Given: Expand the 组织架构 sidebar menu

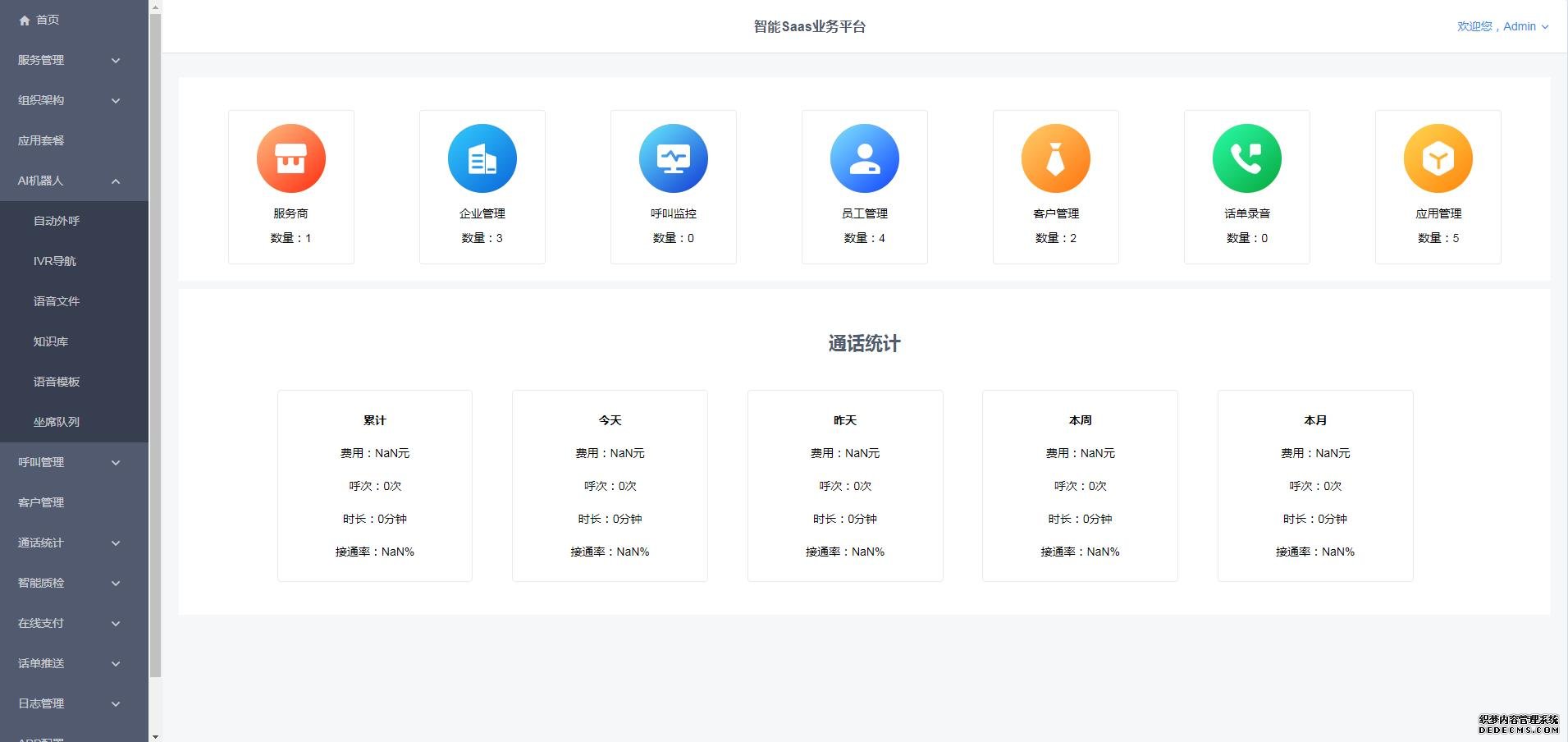Looking at the screenshot, I should point(70,100).
